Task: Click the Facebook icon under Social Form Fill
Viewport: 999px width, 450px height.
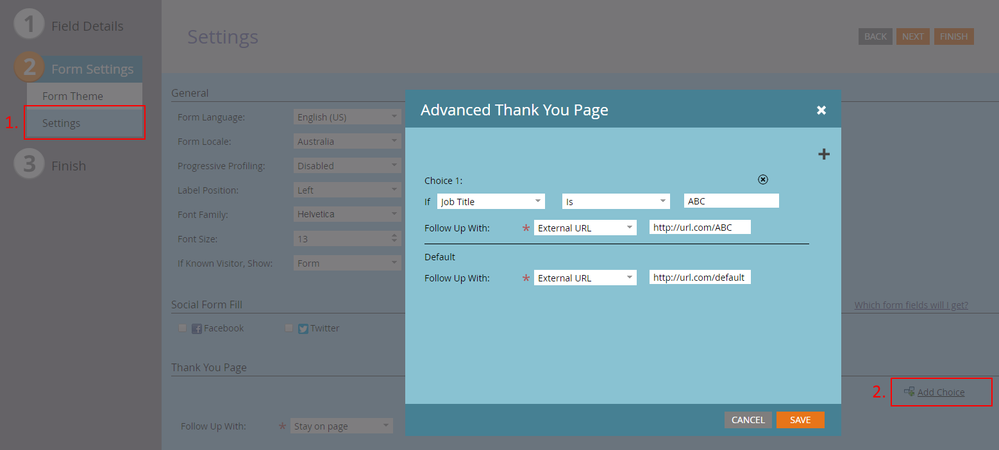Action: pos(197,328)
